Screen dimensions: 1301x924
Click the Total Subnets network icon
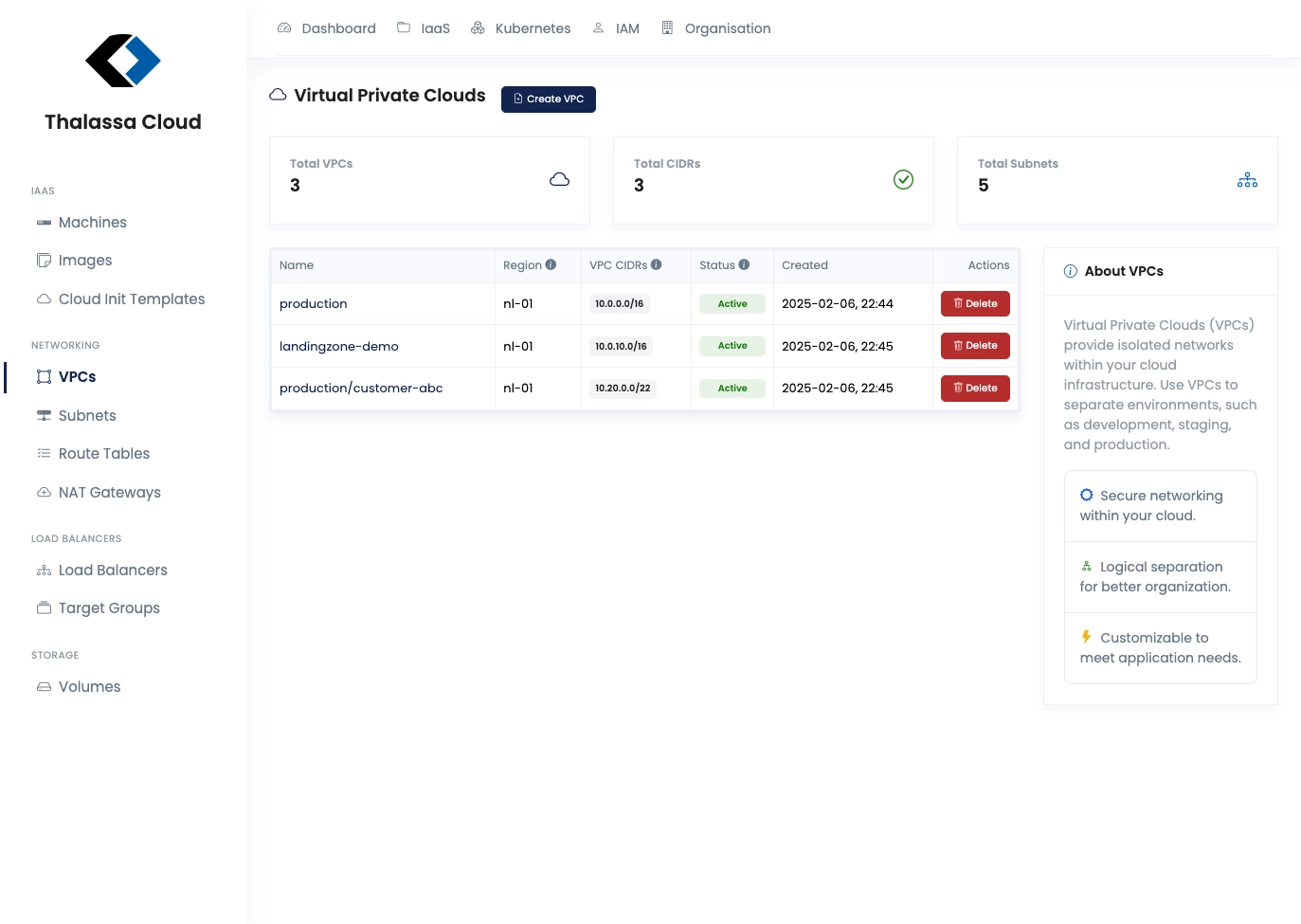[x=1247, y=180]
